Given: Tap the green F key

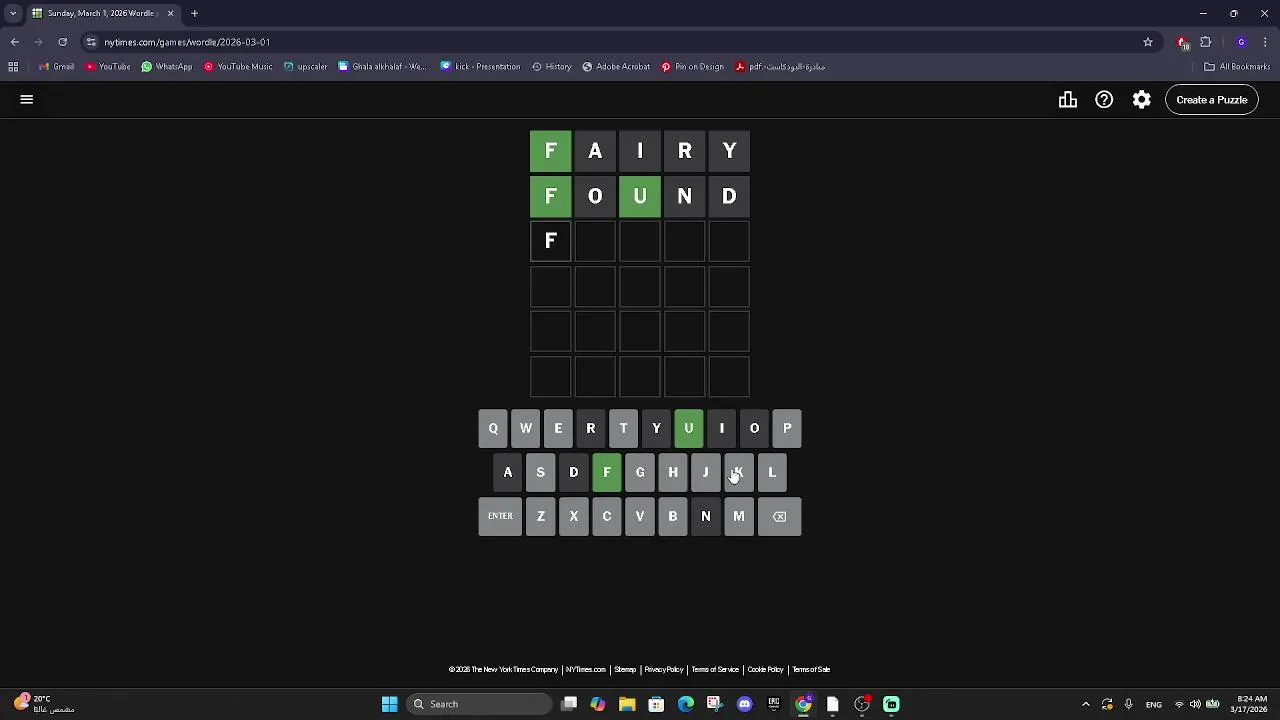Looking at the screenshot, I should (x=607, y=473).
